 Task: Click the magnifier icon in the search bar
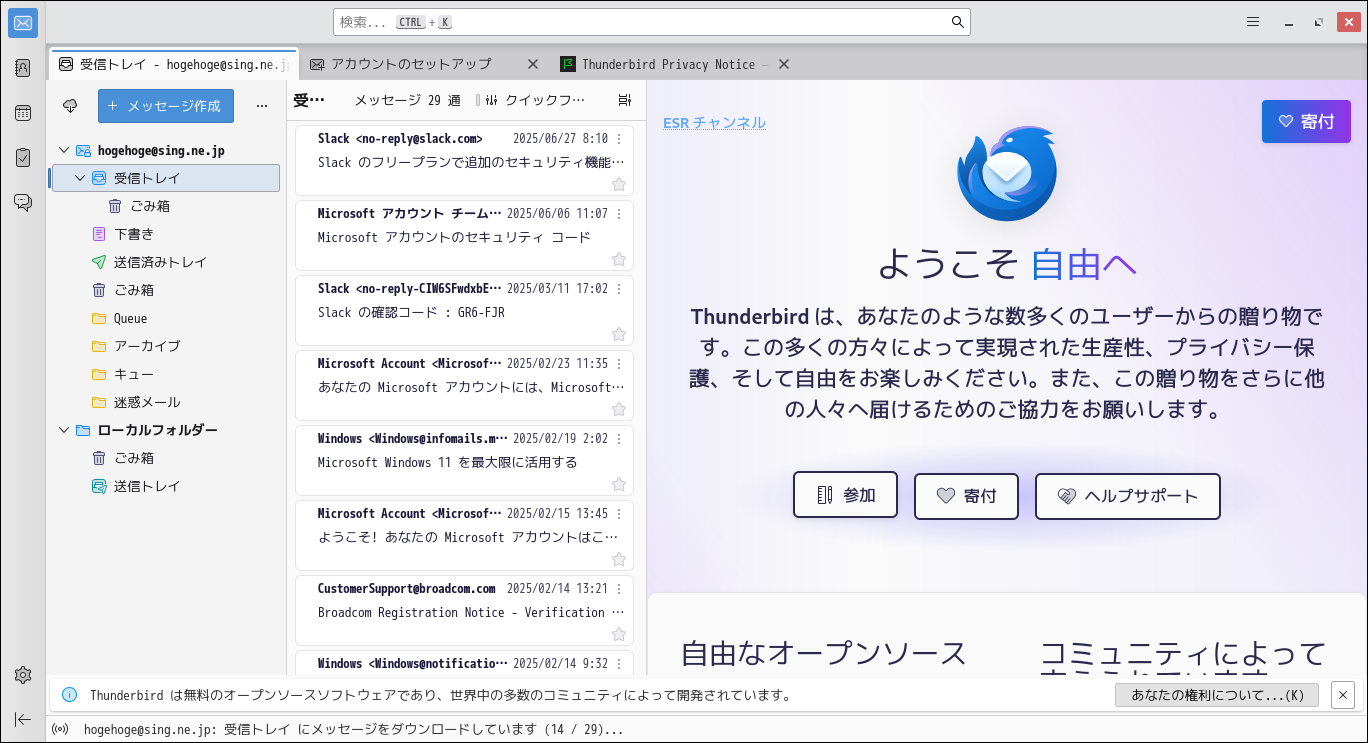coord(957,22)
